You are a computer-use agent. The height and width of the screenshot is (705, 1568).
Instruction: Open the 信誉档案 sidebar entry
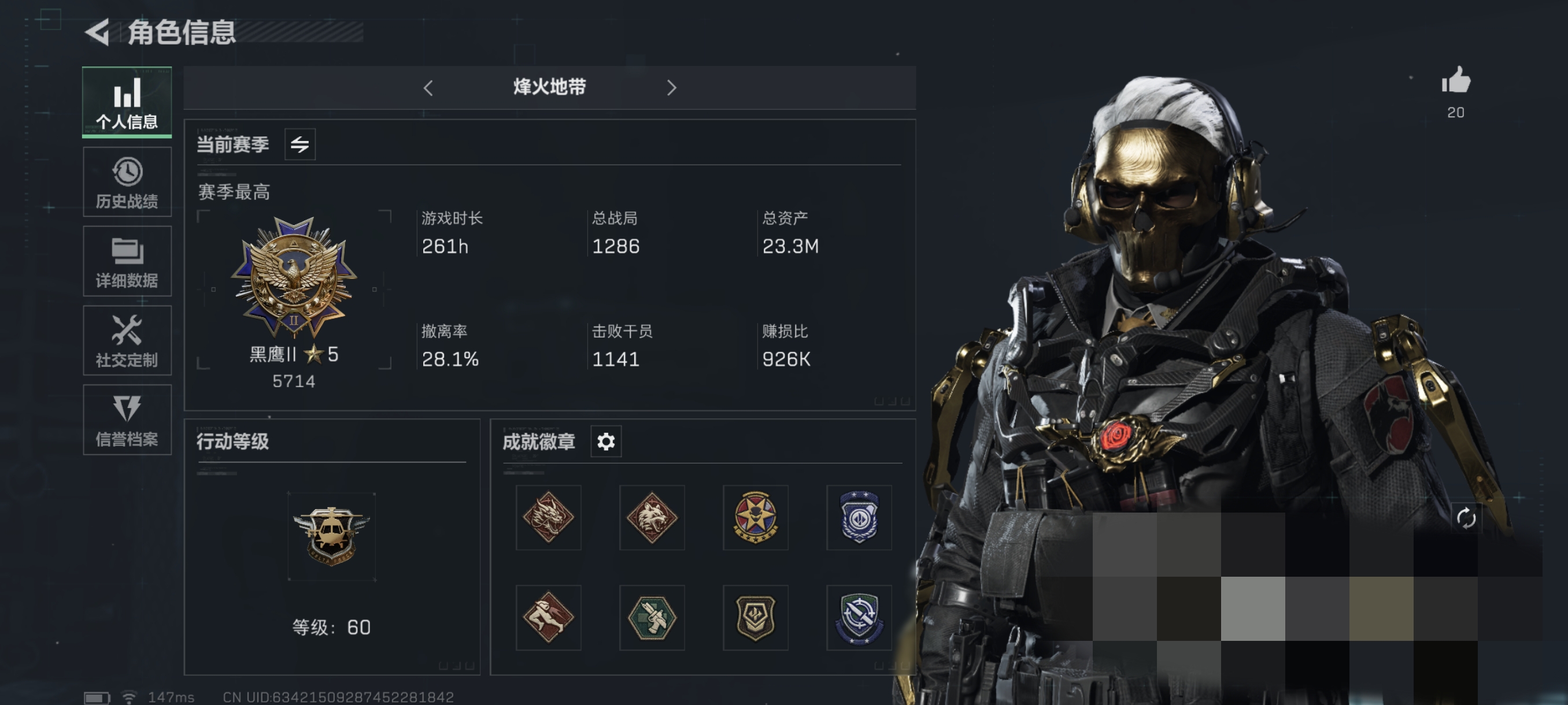coord(127,420)
